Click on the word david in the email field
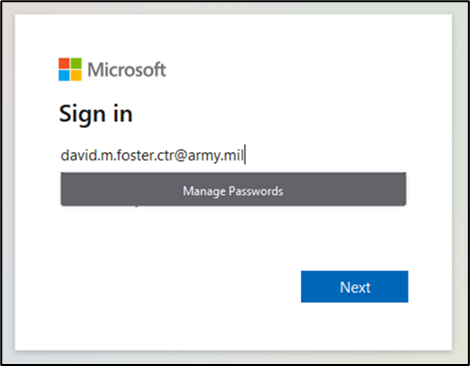470x366 pixels. [76, 155]
